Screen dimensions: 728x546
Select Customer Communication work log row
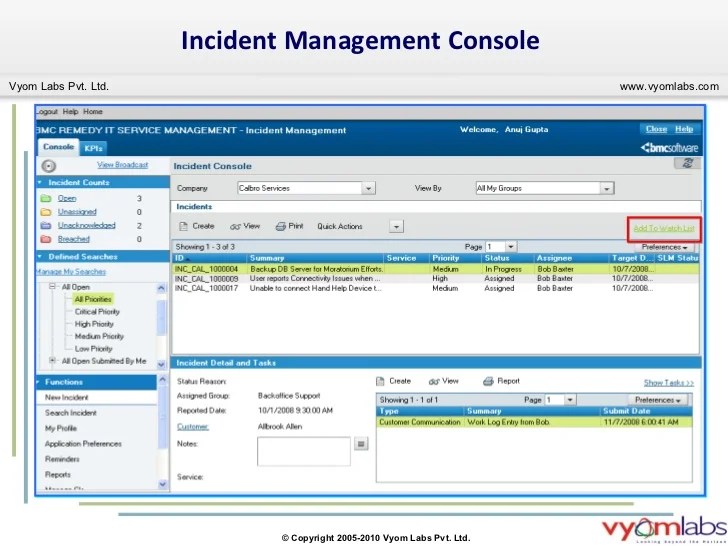point(534,422)
